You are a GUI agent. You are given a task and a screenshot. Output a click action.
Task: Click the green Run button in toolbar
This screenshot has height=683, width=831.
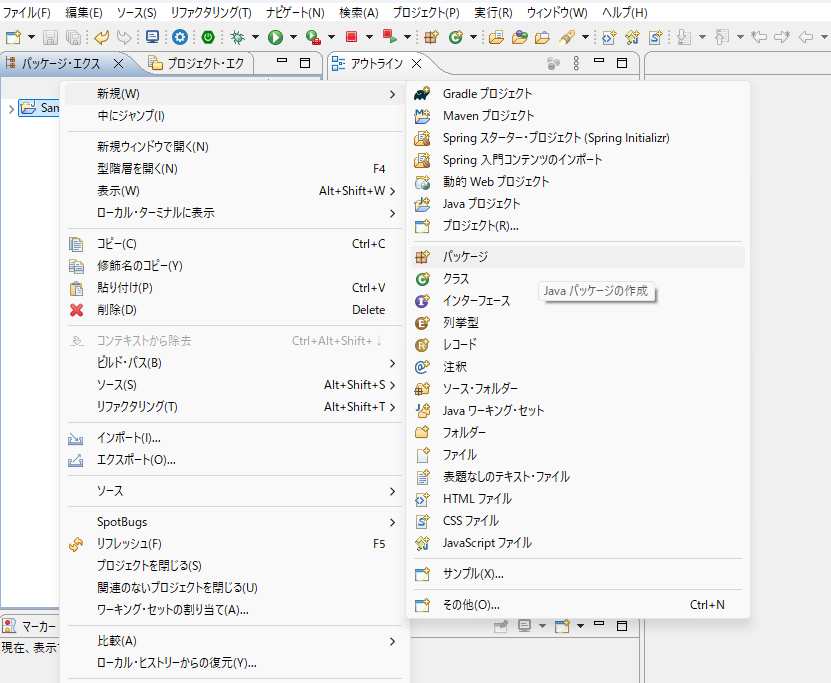275,37
